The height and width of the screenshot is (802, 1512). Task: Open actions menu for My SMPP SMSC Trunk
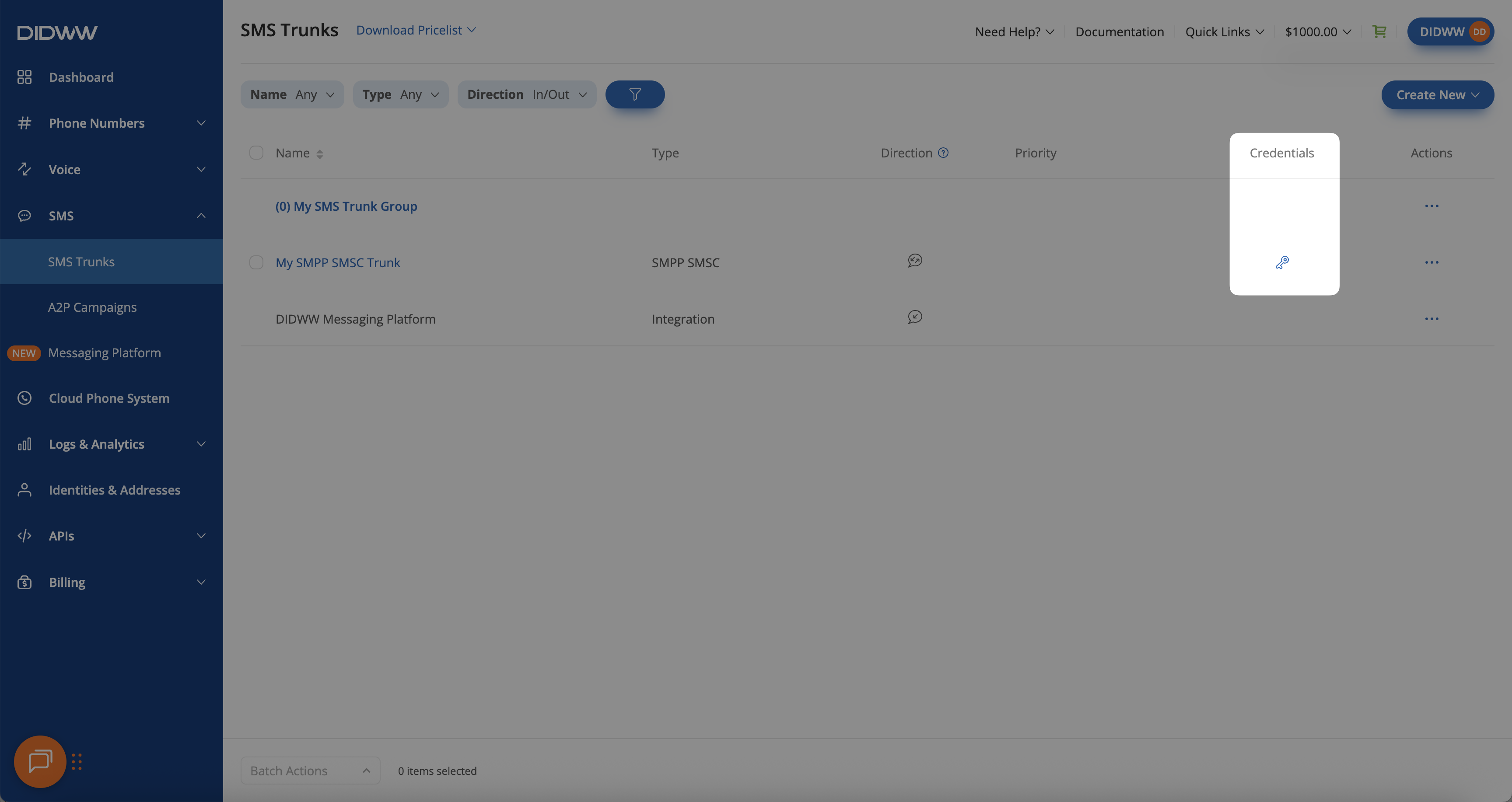click(x=1431, y=262)
